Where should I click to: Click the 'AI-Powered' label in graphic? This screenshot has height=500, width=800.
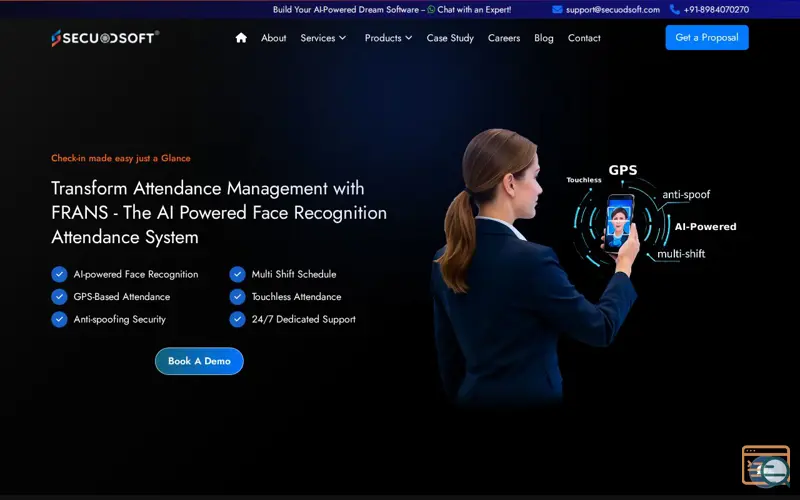tap(706, 227)
